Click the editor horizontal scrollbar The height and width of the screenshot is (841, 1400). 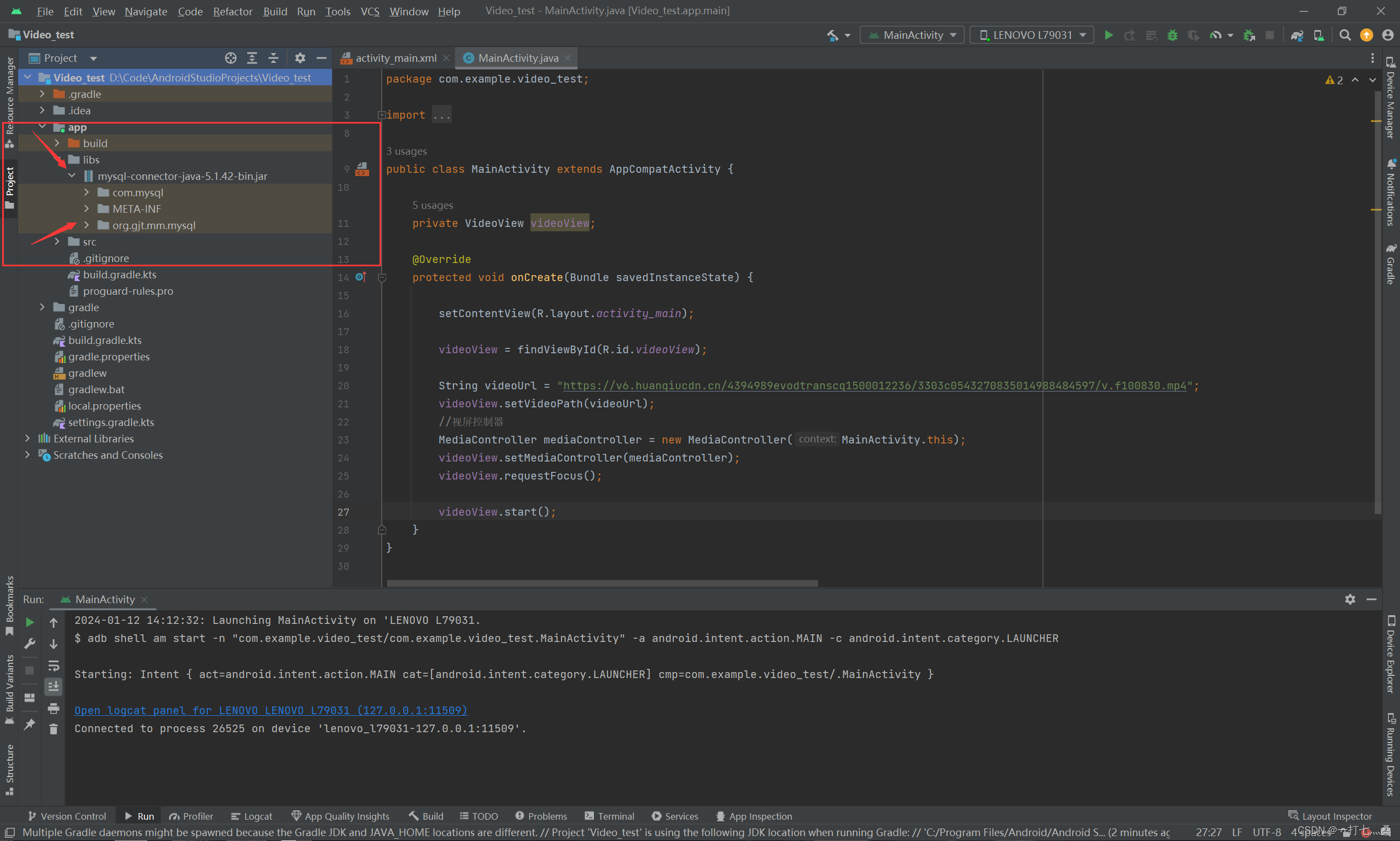(x=602, y=583)
